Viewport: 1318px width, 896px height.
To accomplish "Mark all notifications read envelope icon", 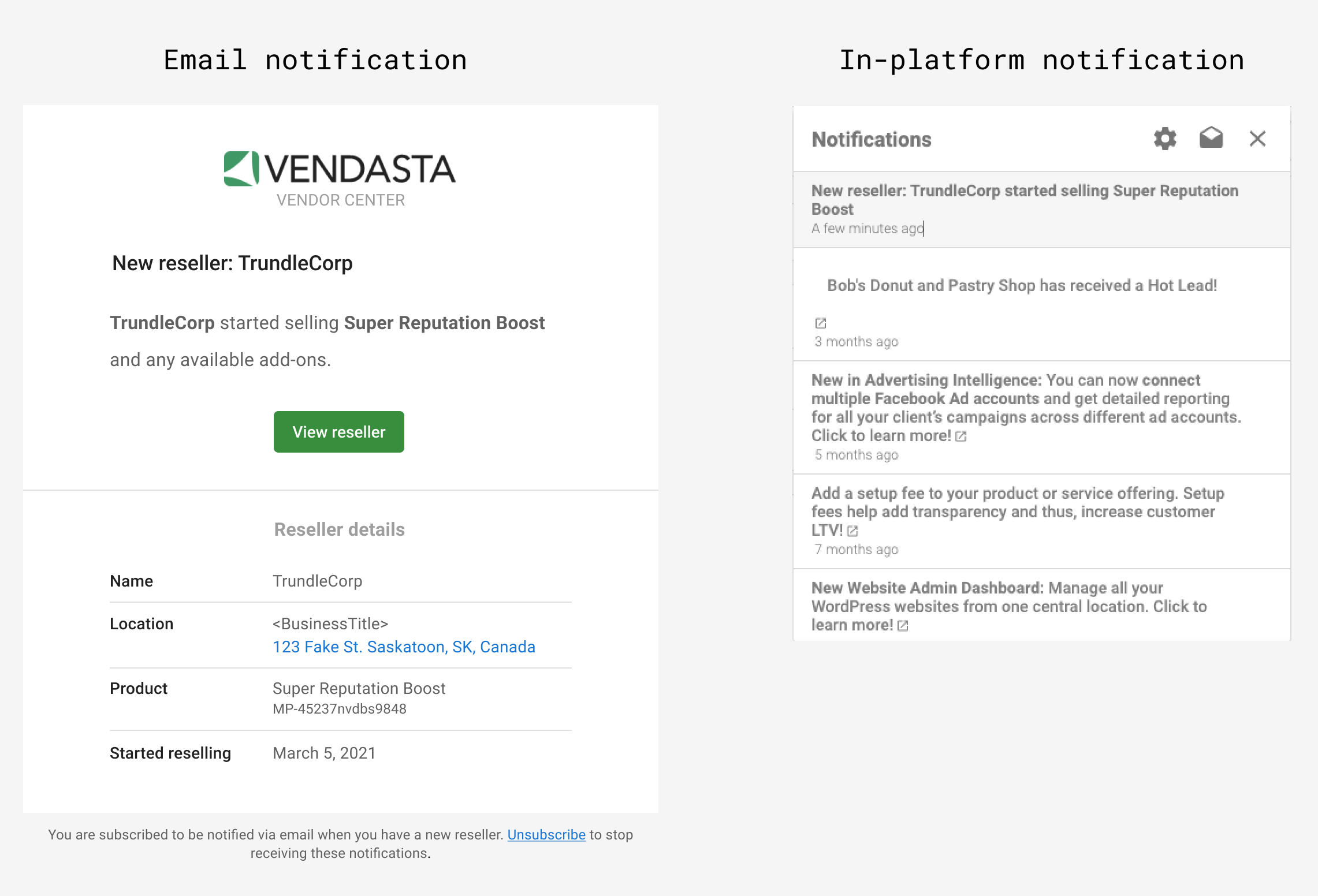I will 1211,138.
